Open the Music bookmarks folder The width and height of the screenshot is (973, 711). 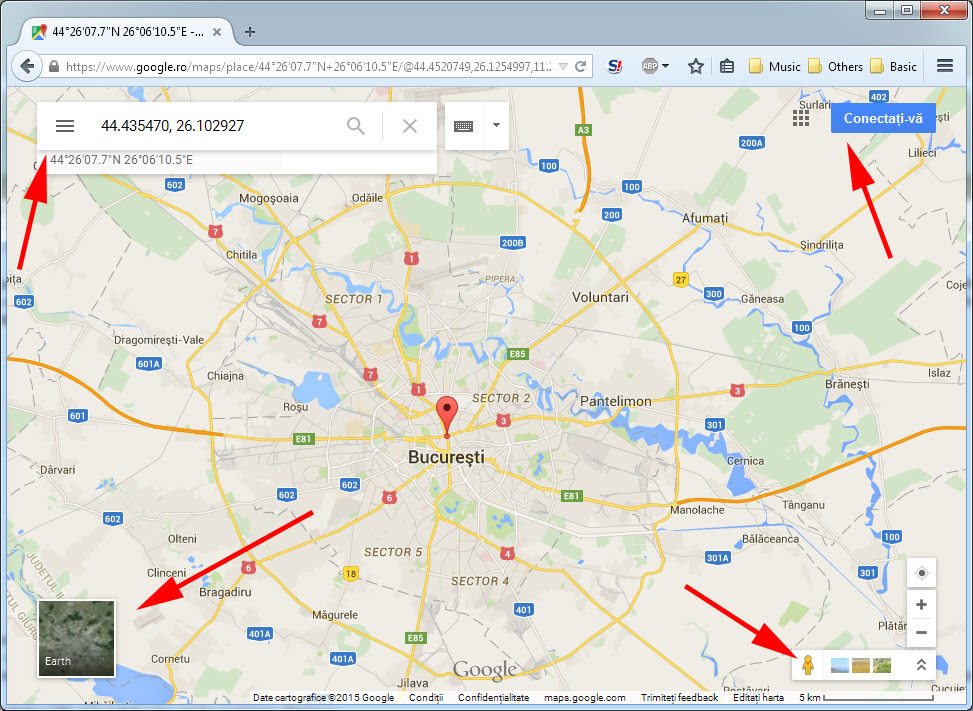pyautogui.click(x=775, y=66)
